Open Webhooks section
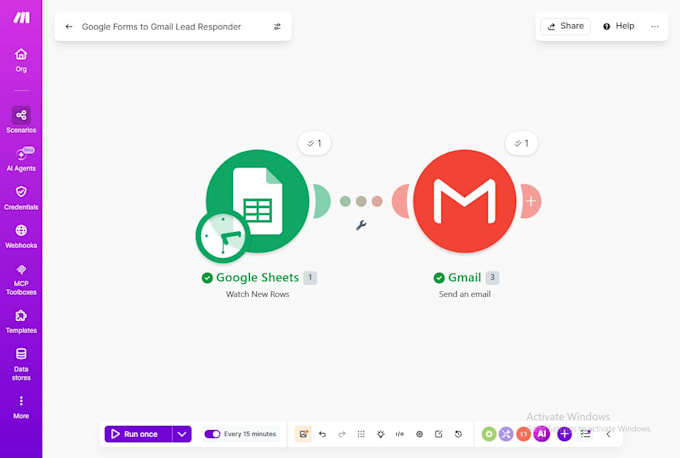 (x=21, y=236)
